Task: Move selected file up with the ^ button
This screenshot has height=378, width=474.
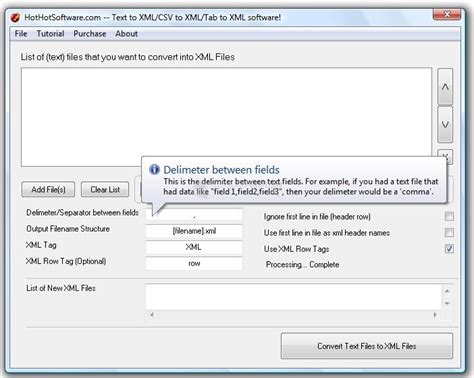Action: [445, 87]
